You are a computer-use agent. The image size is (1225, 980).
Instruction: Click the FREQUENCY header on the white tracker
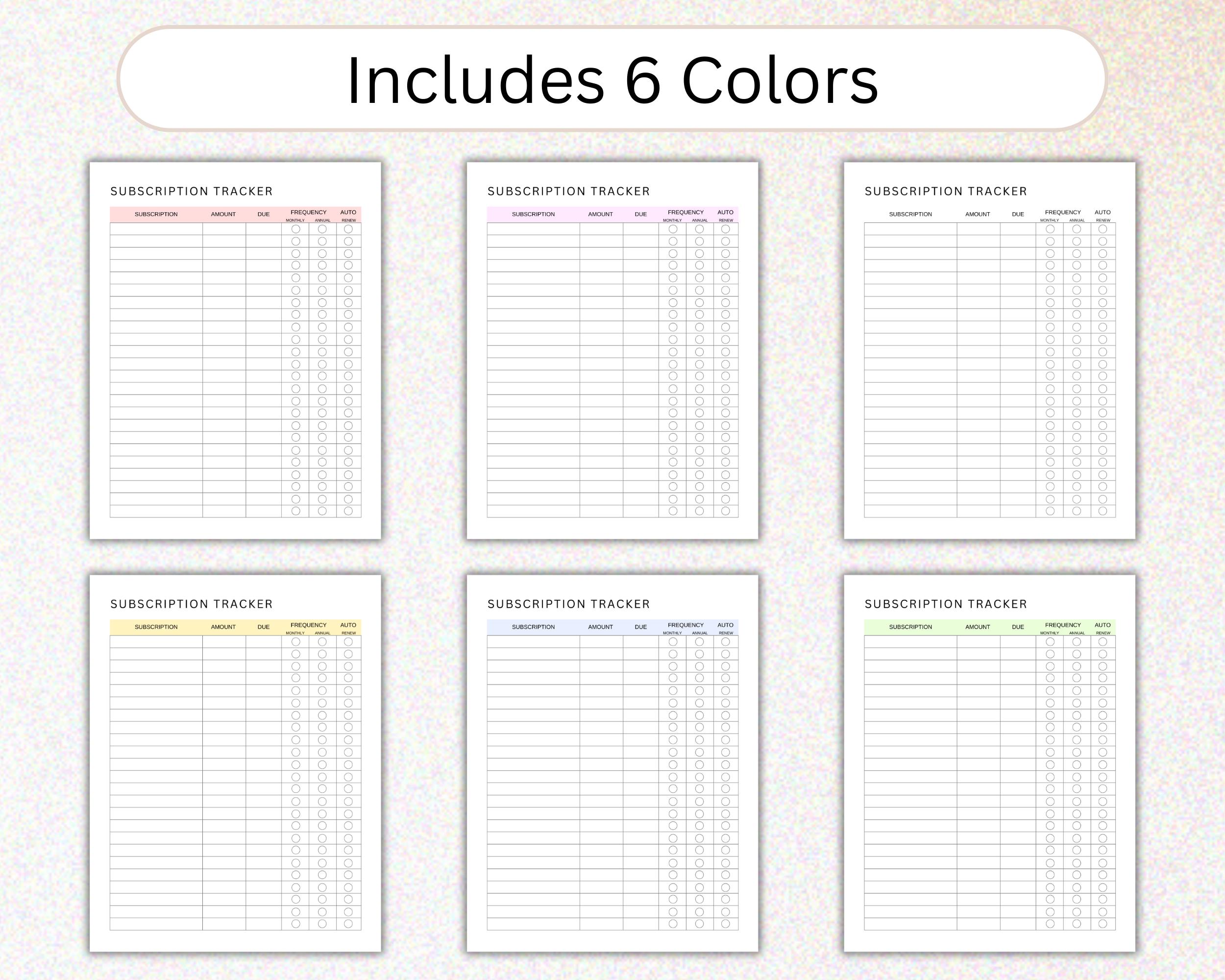coord(1062,211)
